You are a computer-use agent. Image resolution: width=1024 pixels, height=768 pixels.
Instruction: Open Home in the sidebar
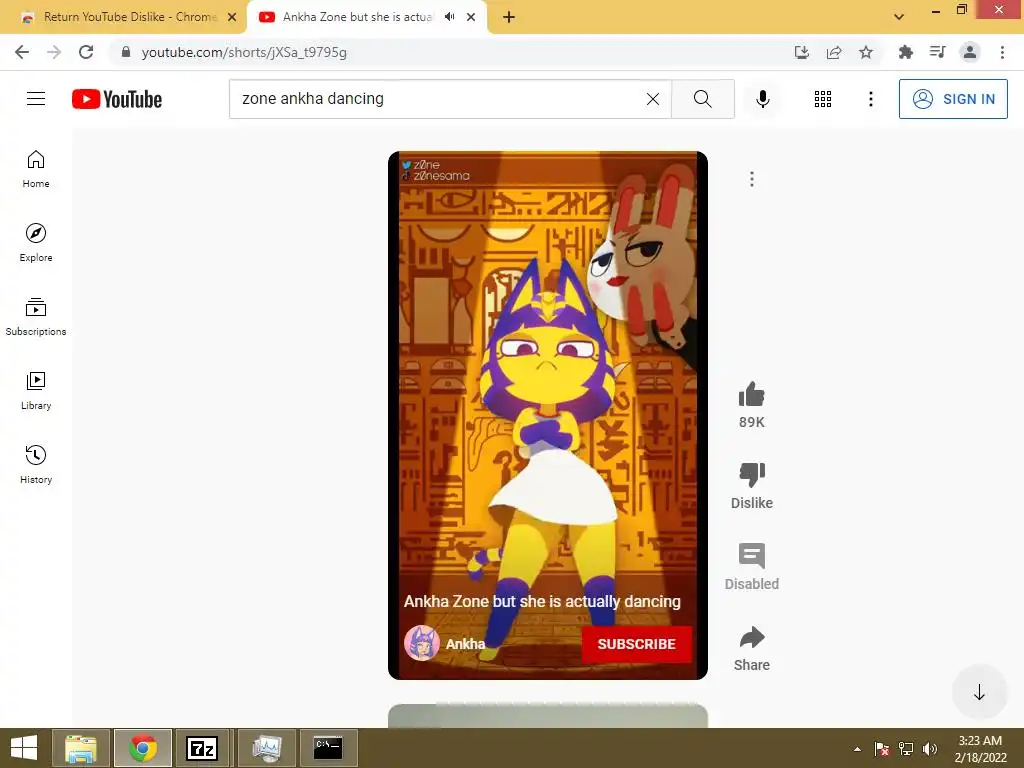[x=36, y=169]
